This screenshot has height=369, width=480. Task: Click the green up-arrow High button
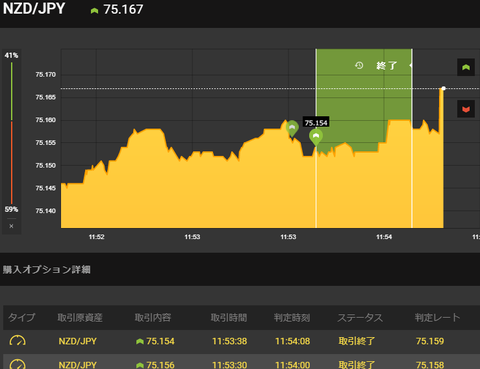coord(466,67)
